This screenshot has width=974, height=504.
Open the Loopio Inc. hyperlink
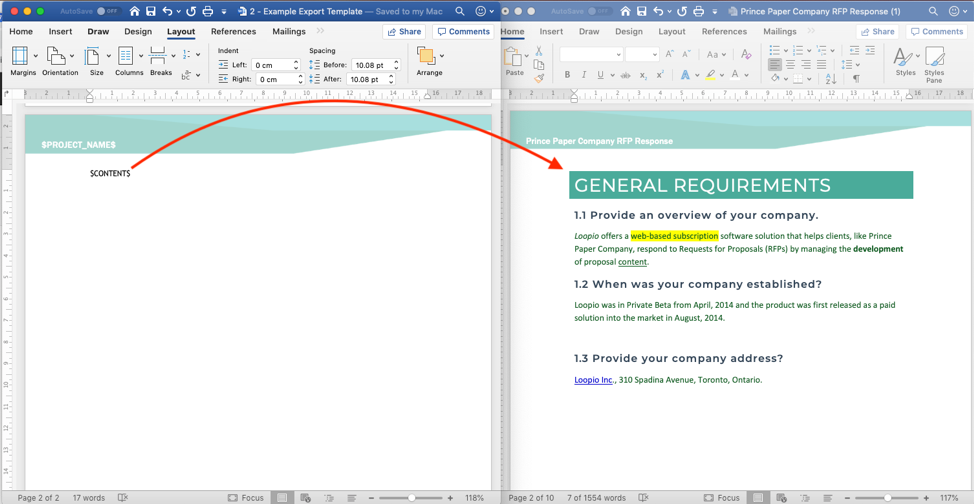click(594, 380)
